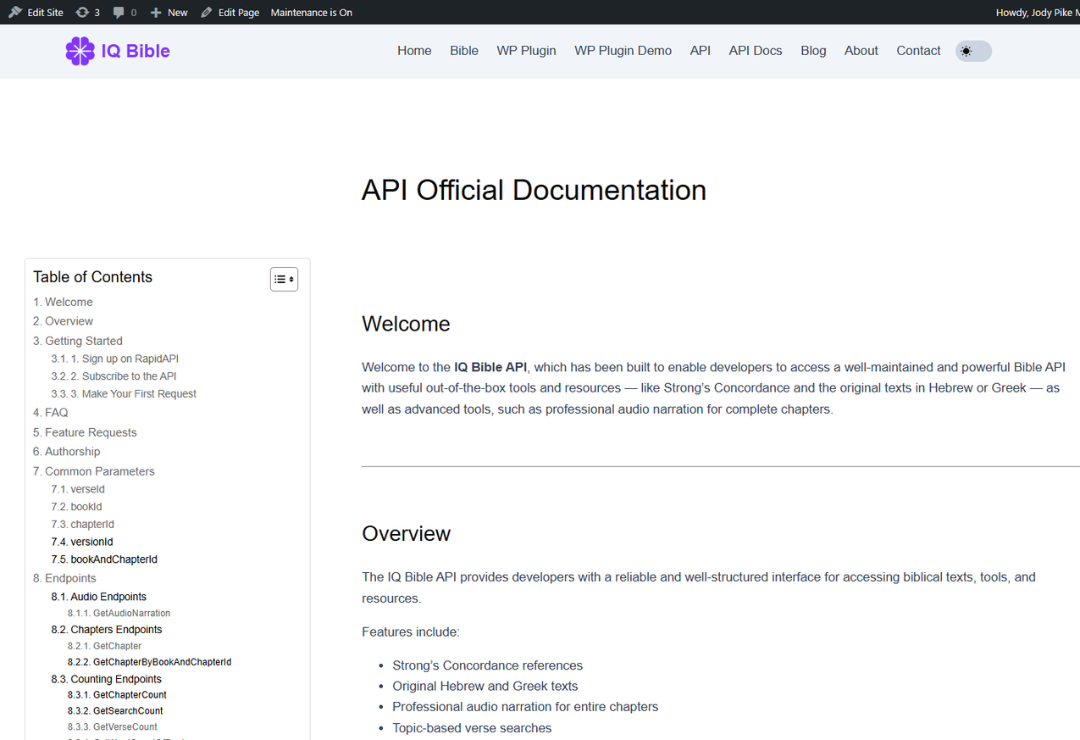The image size is (1080, 740).
Task: Open 3.2 Subscribe to the API link
Action: point(114,376)
